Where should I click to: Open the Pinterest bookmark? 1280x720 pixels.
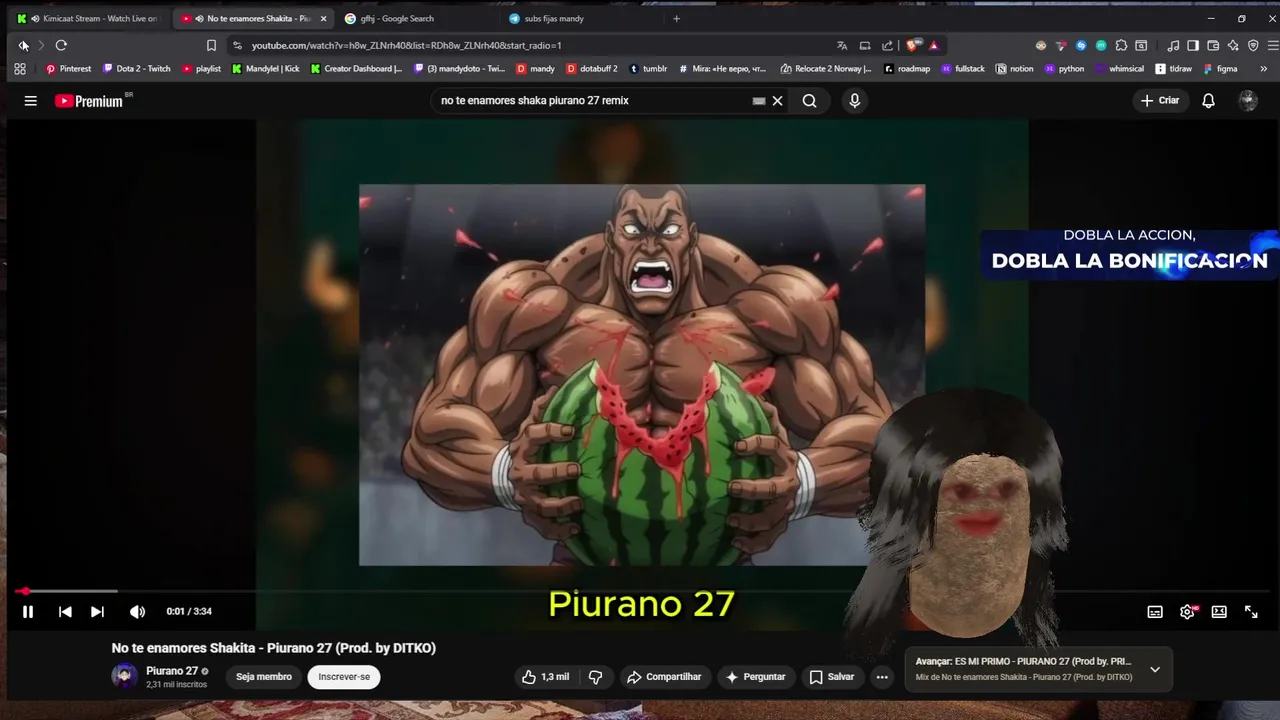coord(68,69)
